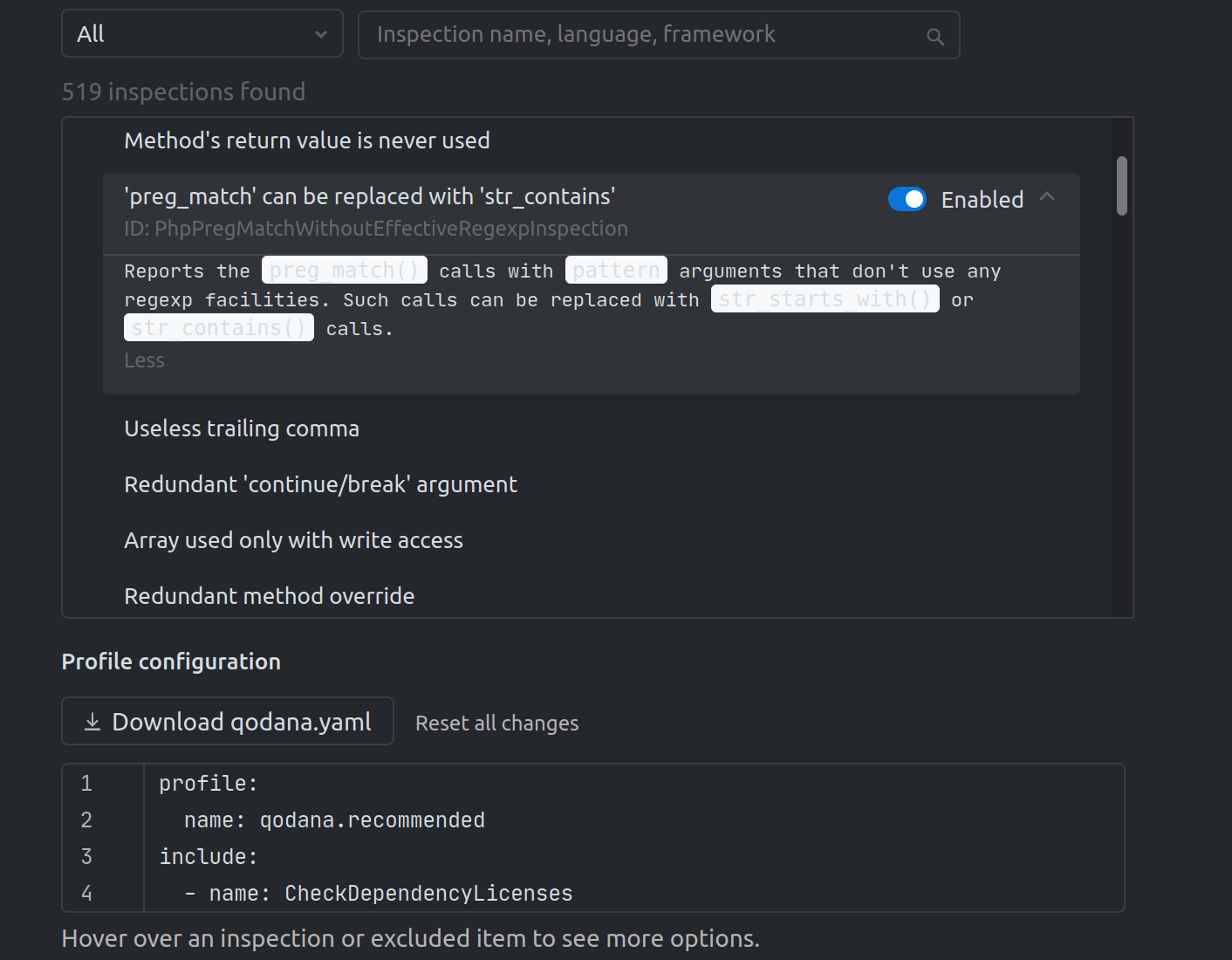Screen dimensions: 1232x960
Task: Select "Method's return value is never used"
Action: coord(307,141)
